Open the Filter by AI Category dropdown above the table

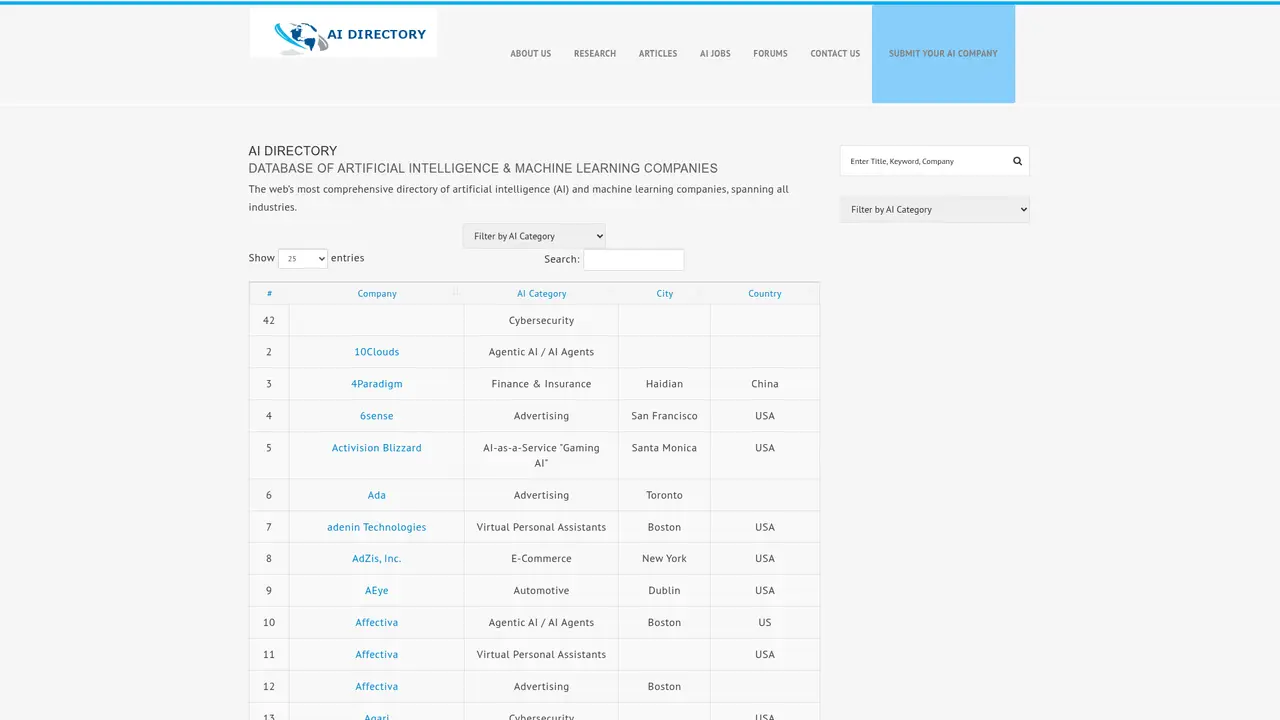click(x=534, y=236)
